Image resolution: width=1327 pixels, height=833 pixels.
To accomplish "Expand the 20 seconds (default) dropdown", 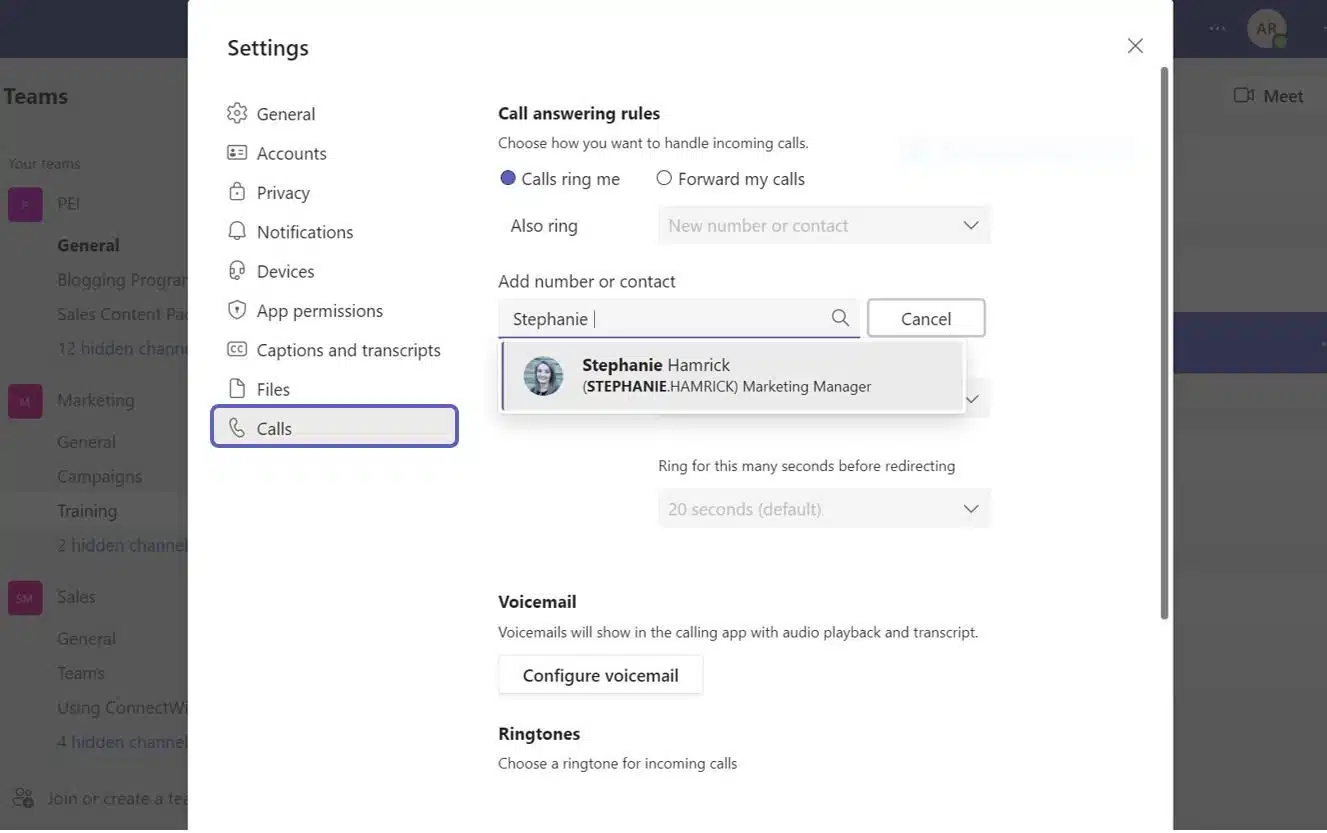I will tap(824, 508).
